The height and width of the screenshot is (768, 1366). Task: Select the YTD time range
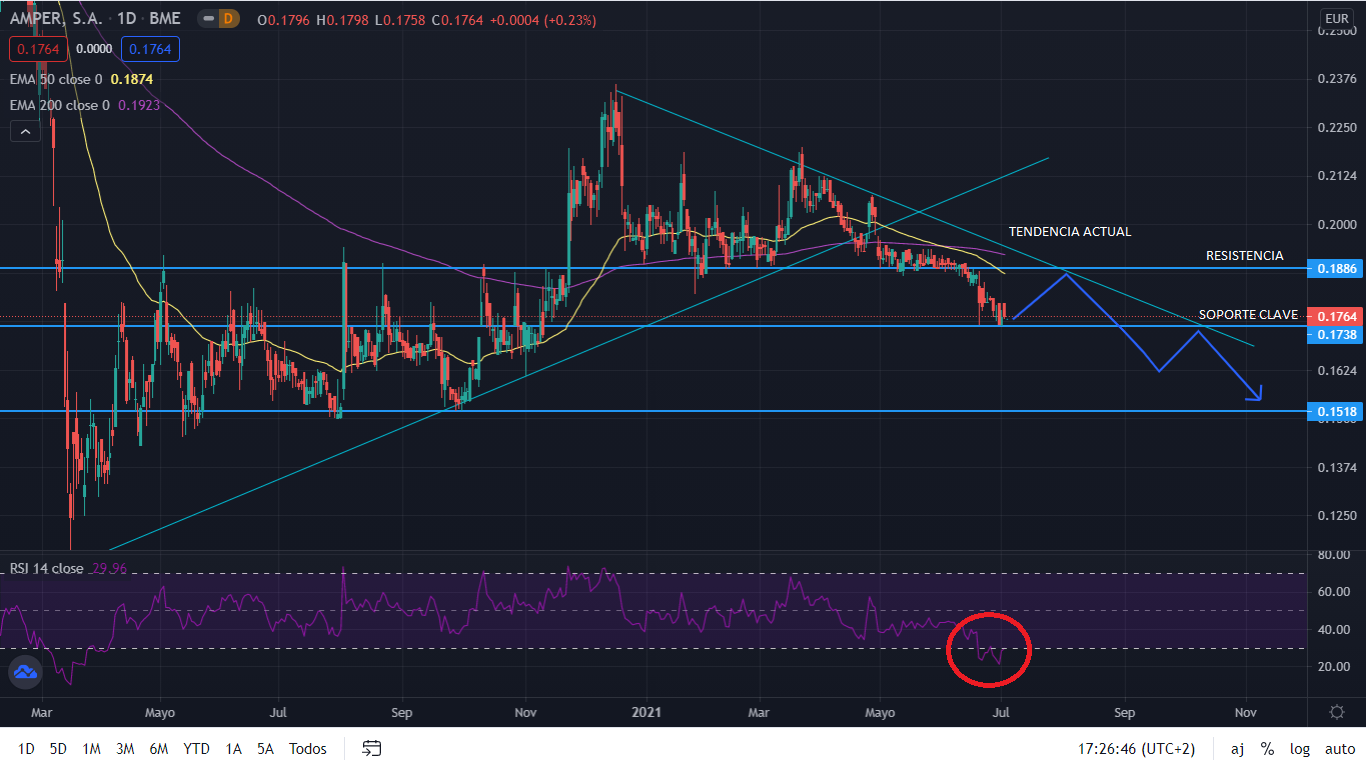pos(196,748)
